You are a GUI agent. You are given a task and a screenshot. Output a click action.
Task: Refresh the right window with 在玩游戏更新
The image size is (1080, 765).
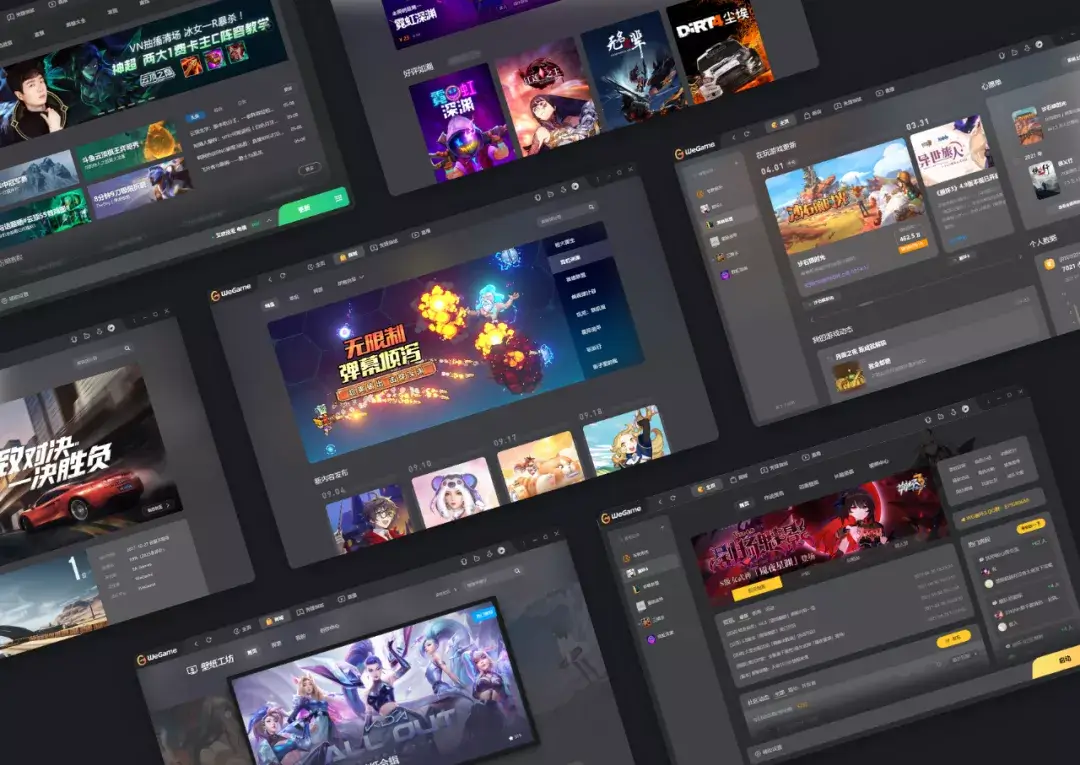(747, 134)
